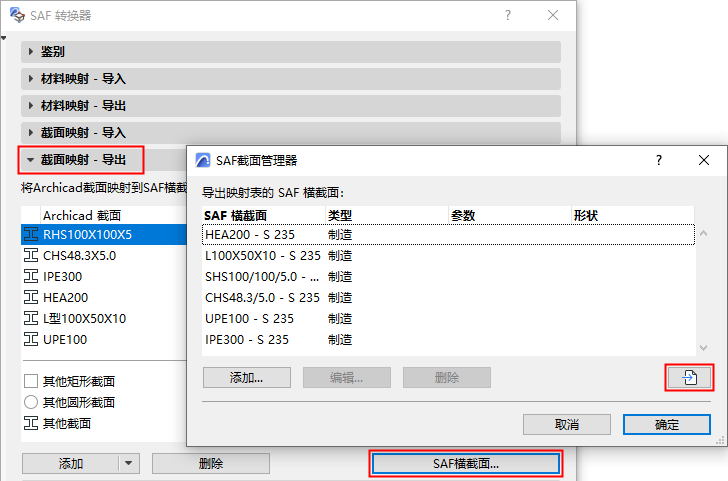
Task: Select the UPE100 - S 235 row
Action: [x=448, y=318]
